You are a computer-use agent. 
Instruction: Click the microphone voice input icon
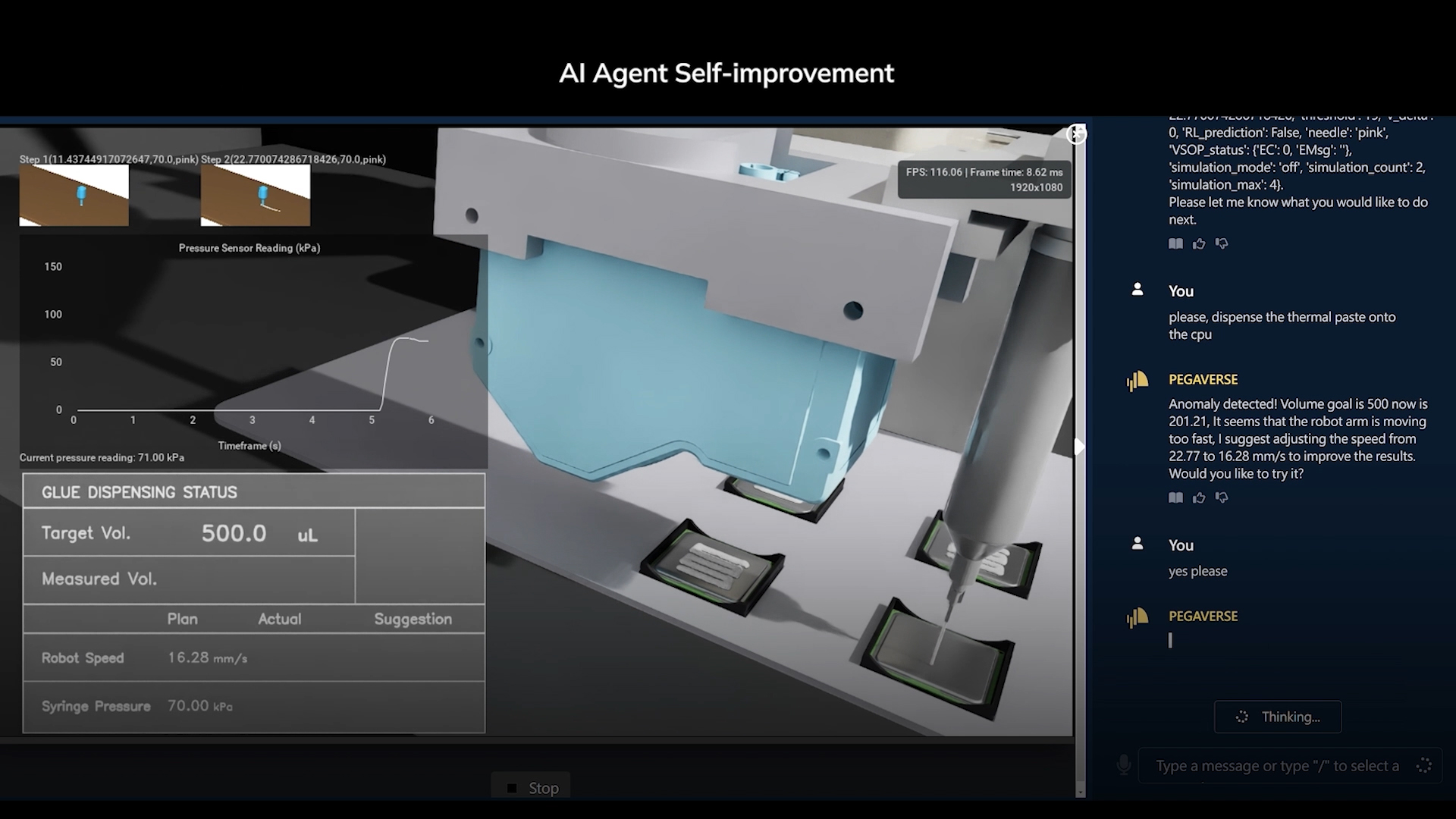[1124, 764]
